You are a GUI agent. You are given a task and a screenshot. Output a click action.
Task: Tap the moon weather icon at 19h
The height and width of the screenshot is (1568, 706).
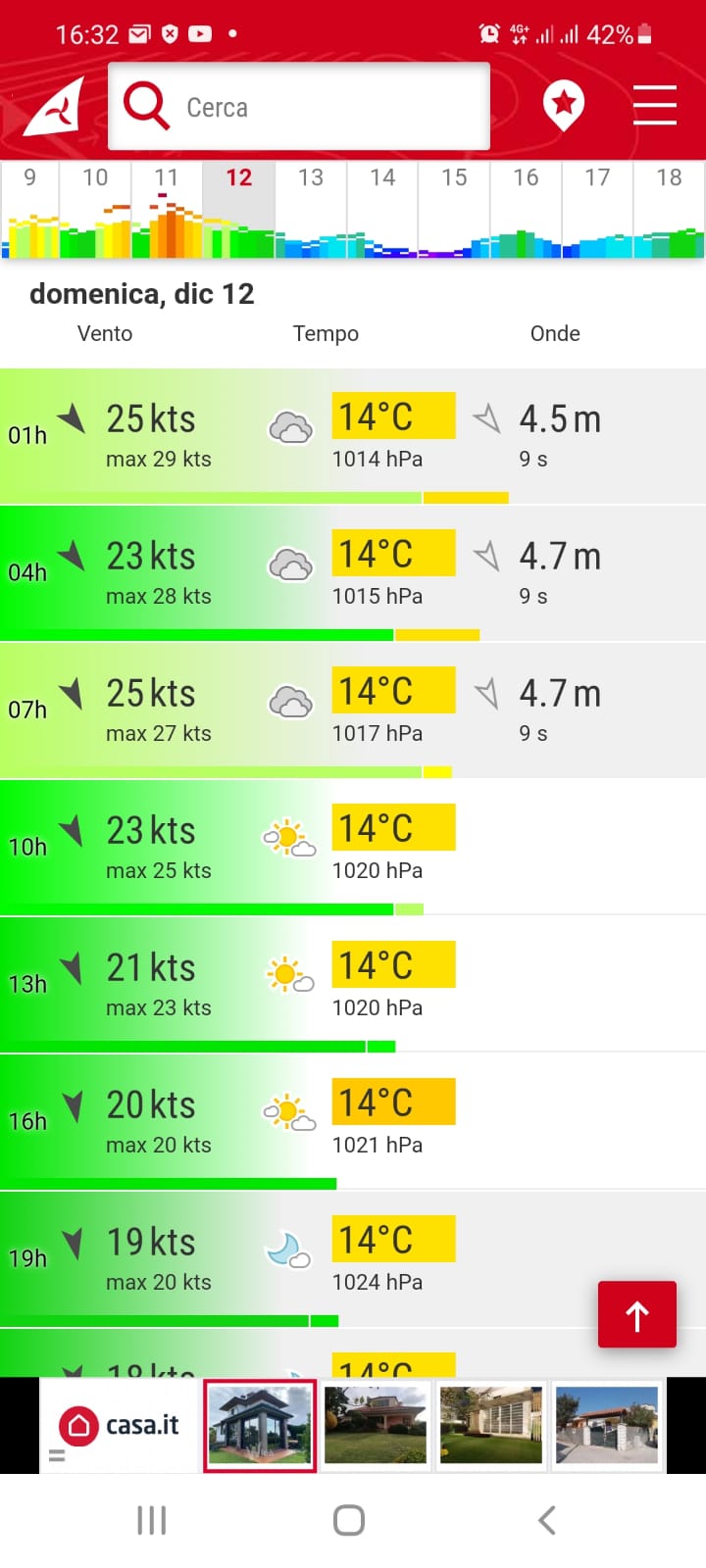(288, 1250)
